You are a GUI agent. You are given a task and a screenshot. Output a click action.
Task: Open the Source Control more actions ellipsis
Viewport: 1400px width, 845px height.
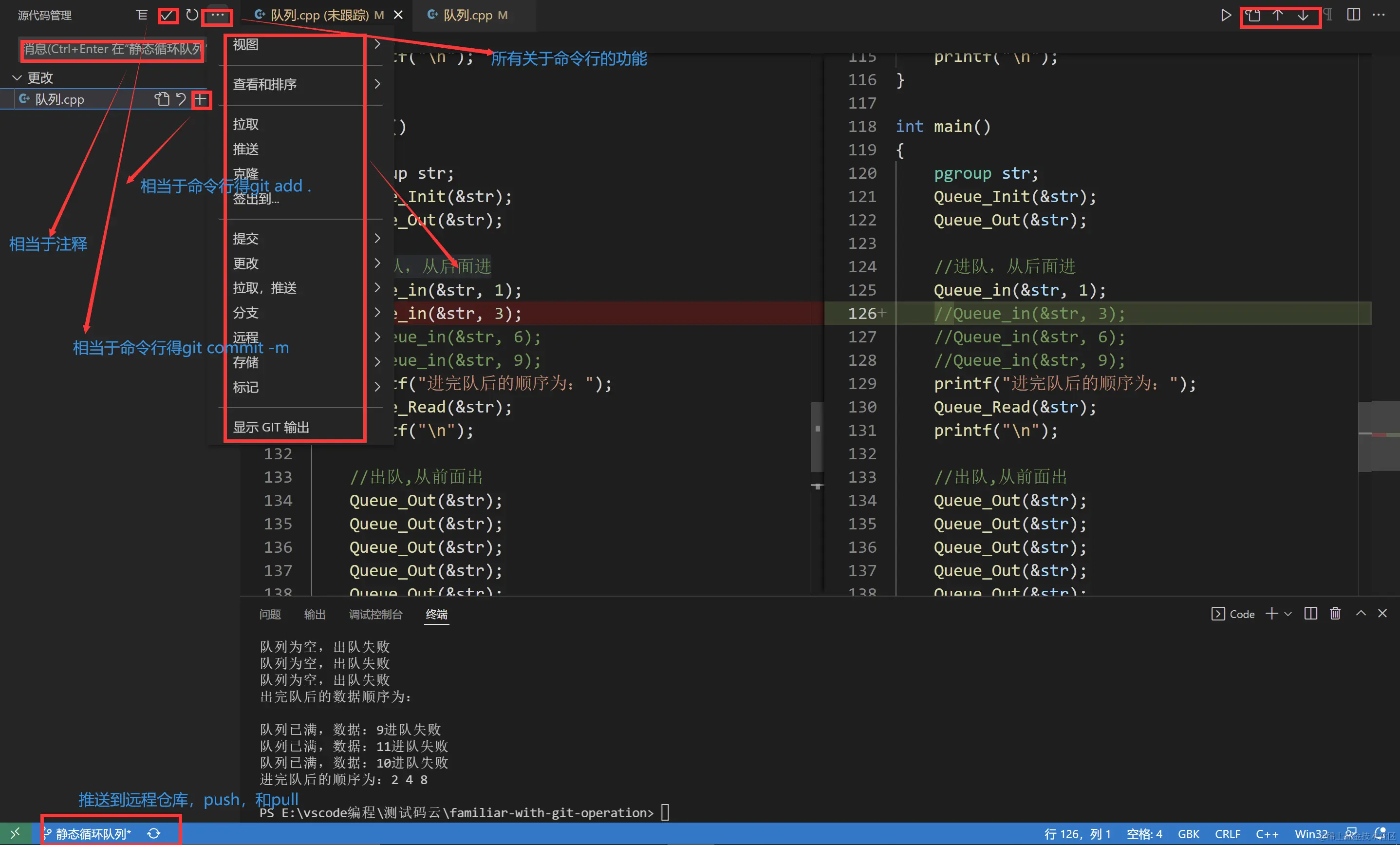[218, 15]
